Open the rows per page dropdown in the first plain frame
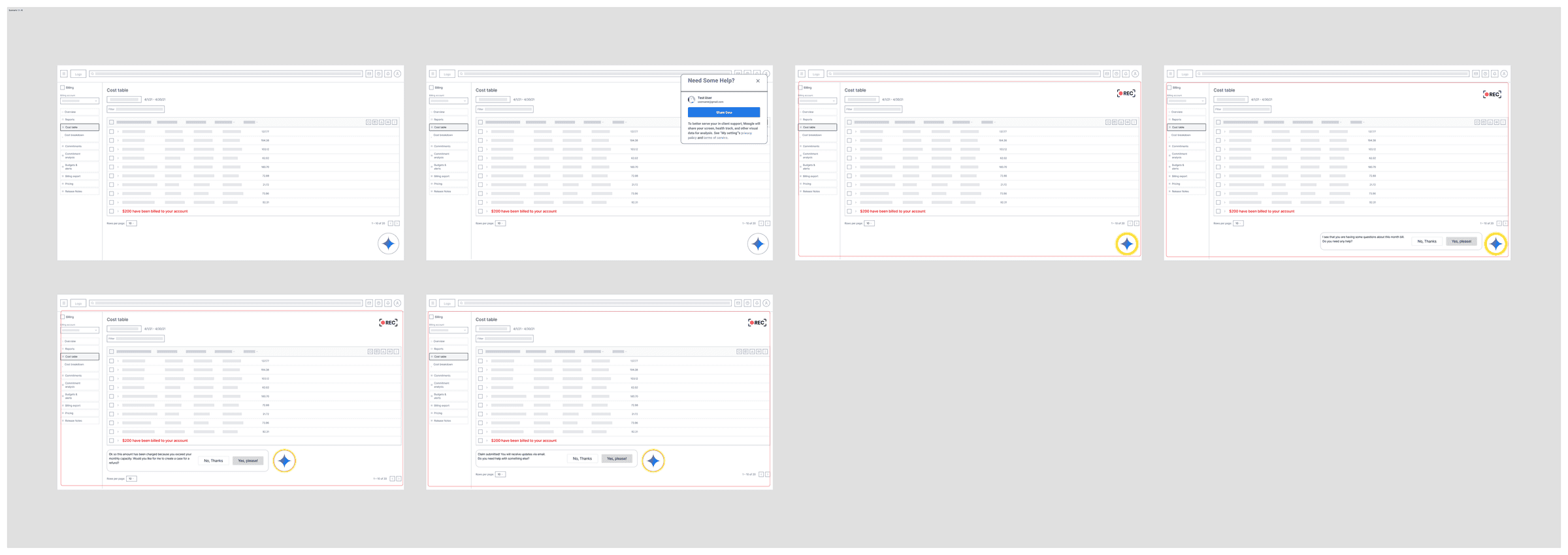Image resolution: width=1568 pixels, height=555 pixels. pyautogui.click(x=131, y=224)
